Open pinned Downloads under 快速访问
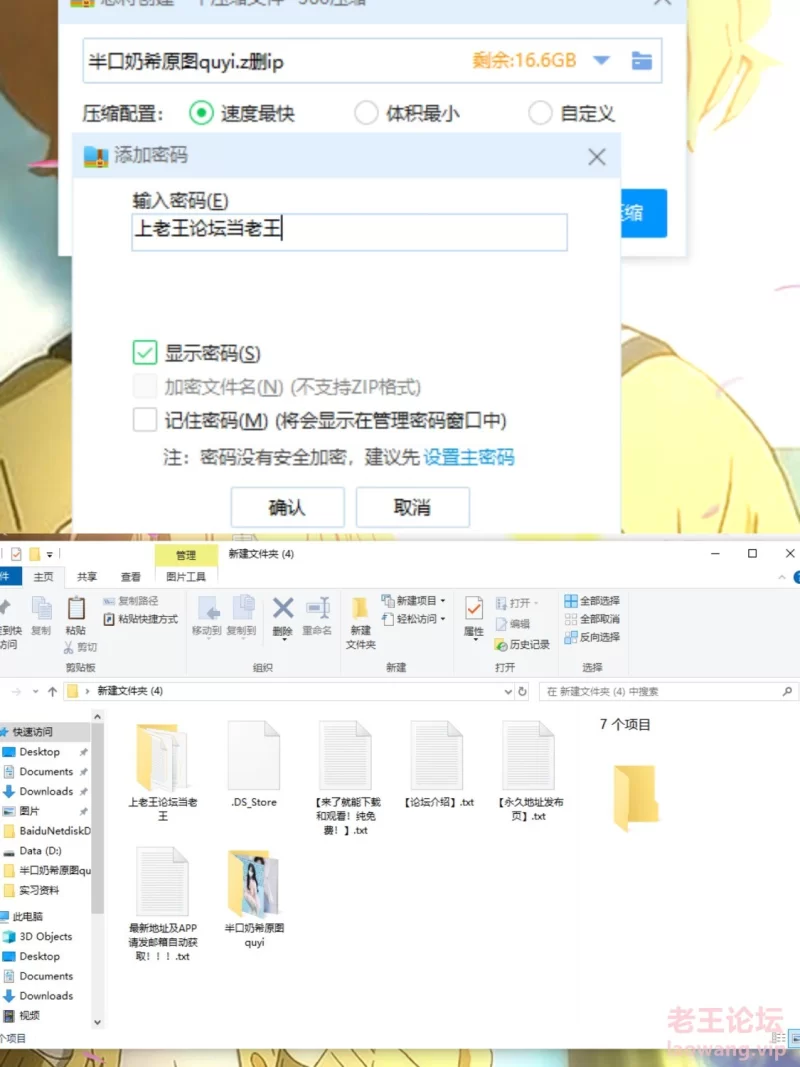The image size is (800, 1067). [46, 791]
